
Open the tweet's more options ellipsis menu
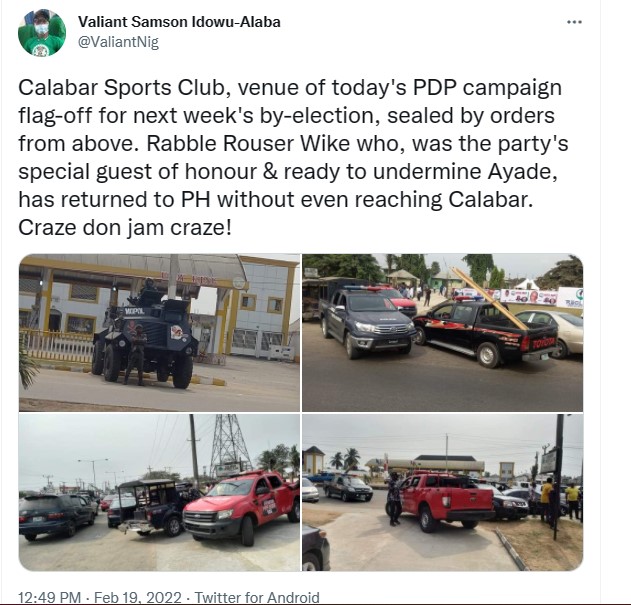point(574,22)
